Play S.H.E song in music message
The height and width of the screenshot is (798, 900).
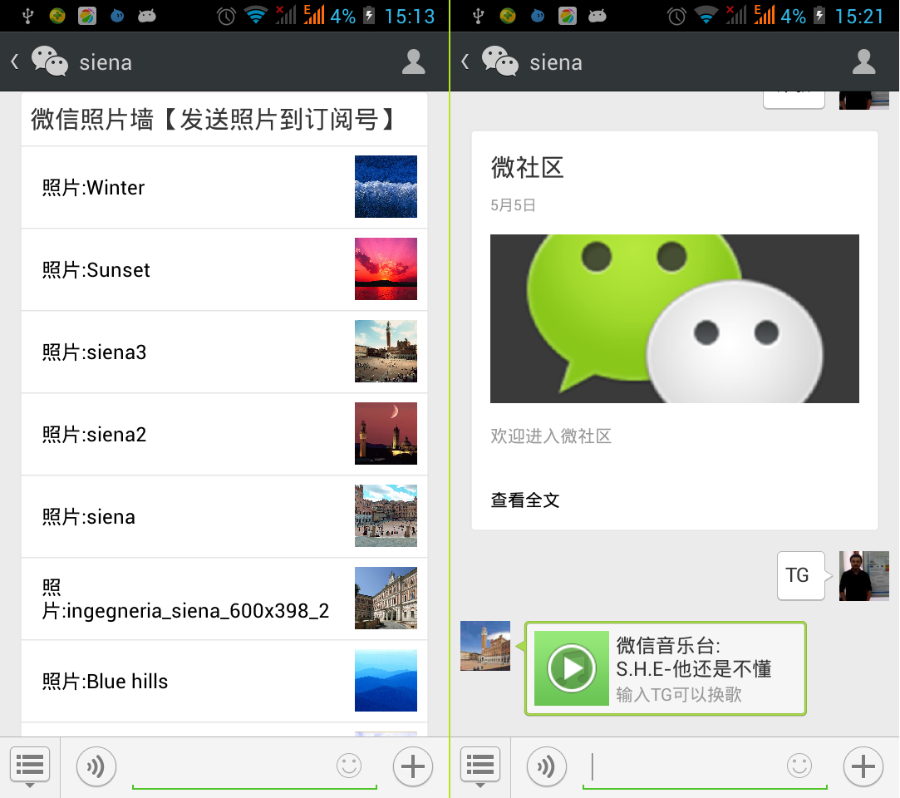[571, 668]
